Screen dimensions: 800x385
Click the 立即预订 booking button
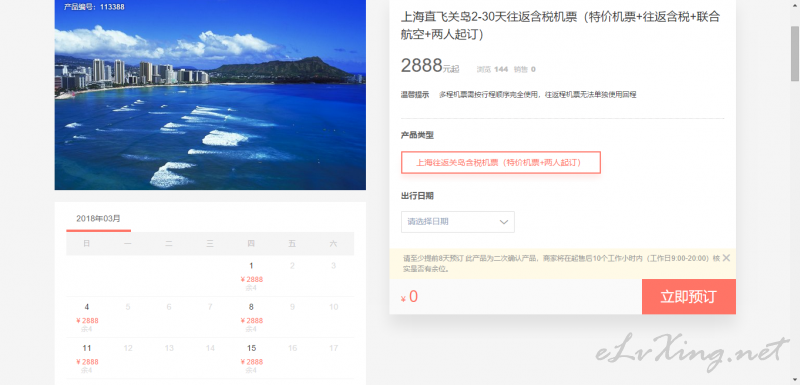(x=688, y=297)
